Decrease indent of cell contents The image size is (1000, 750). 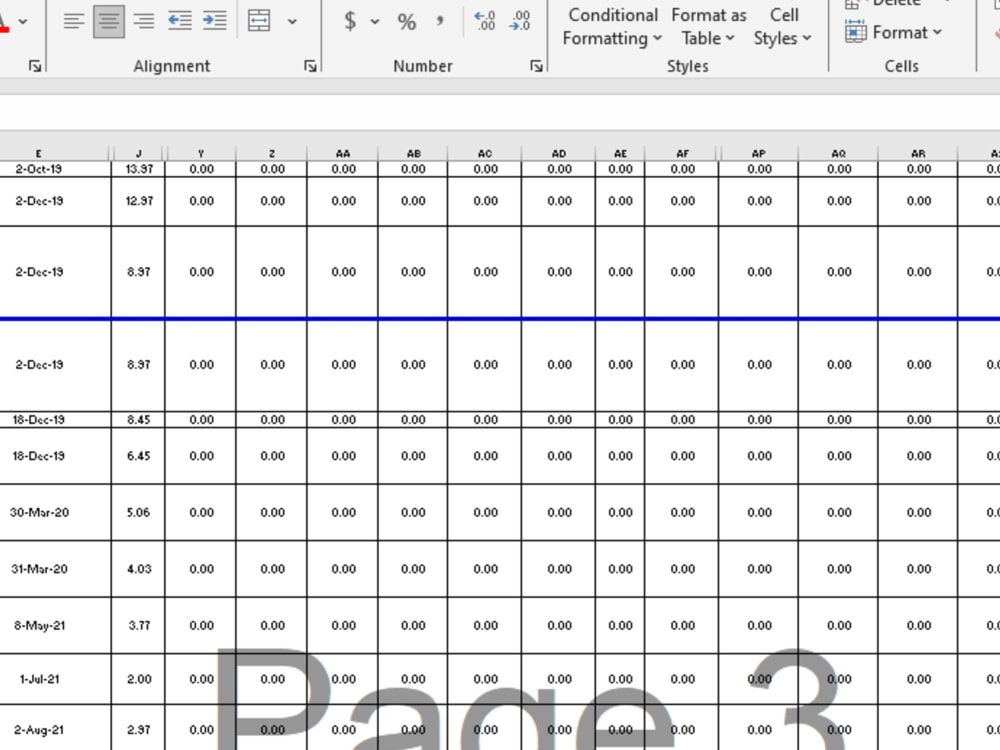179,21
